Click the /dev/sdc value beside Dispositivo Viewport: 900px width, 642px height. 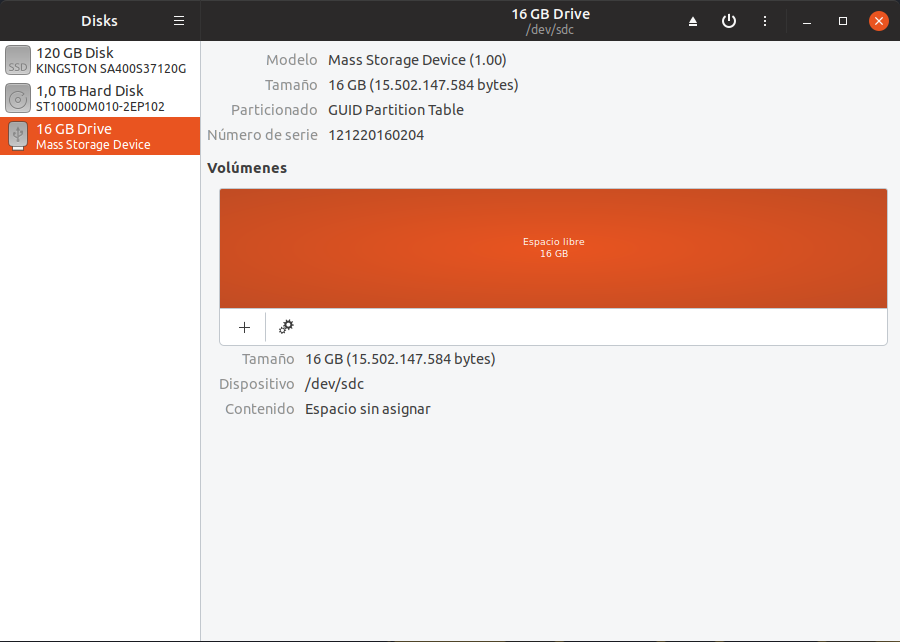point(335,384)
